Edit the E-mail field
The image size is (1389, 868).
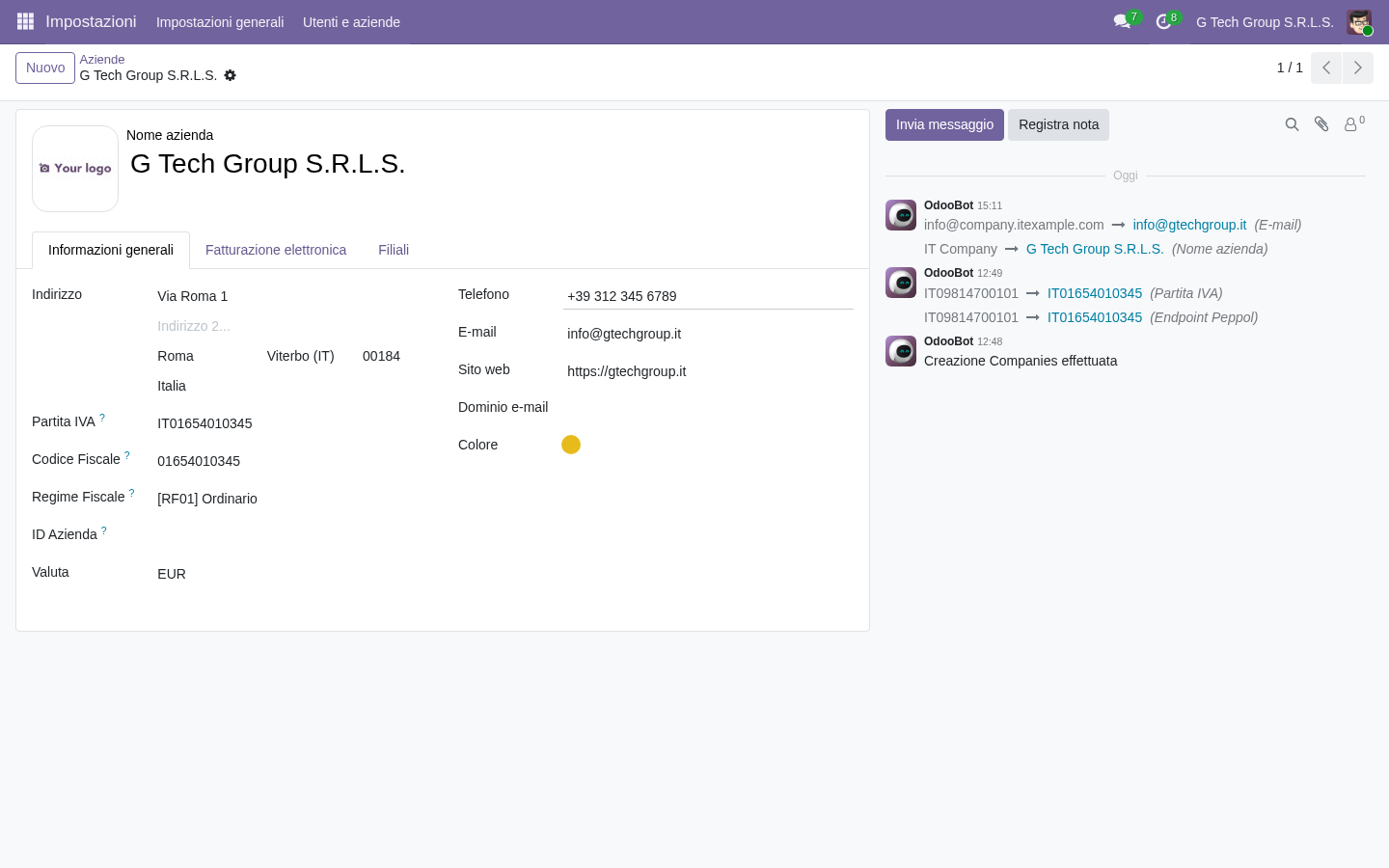tap(708, 334)
